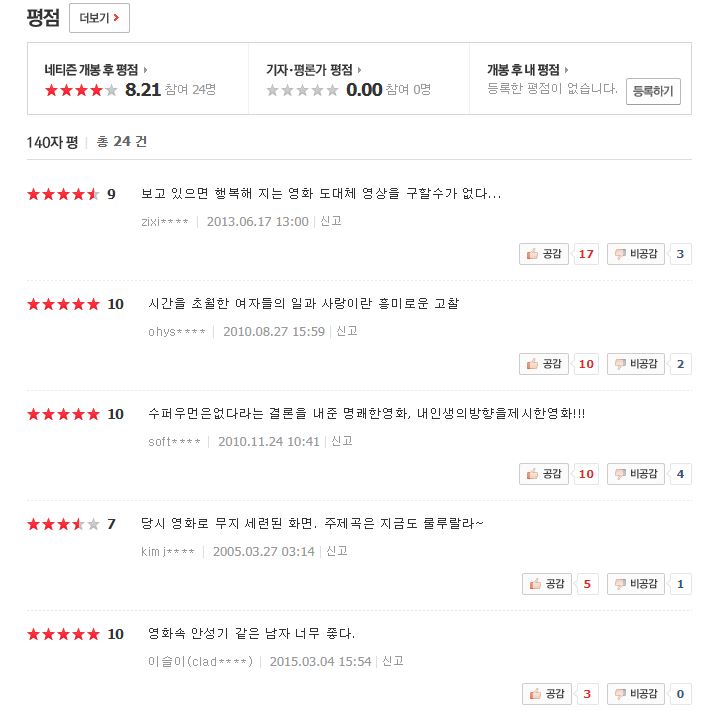Click 공감 on the 이슬이 review
The height and width of the screenshot is (720, 718).
(x=547, y=694)
